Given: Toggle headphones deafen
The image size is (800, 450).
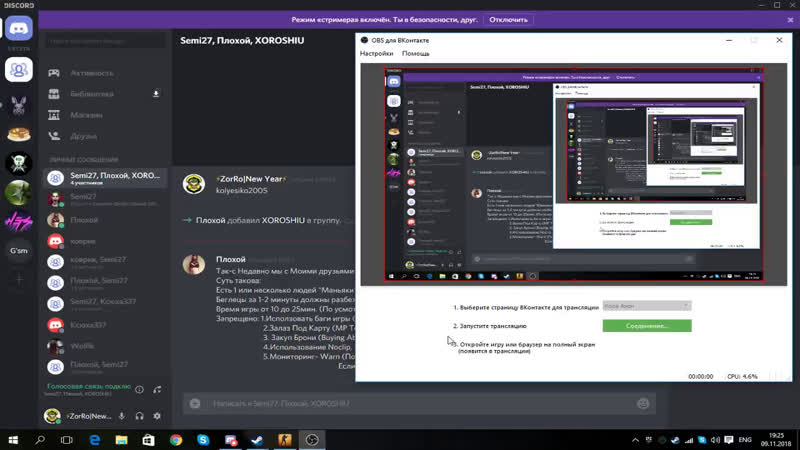Looking at the screenshot, I should tap(139, 416).
